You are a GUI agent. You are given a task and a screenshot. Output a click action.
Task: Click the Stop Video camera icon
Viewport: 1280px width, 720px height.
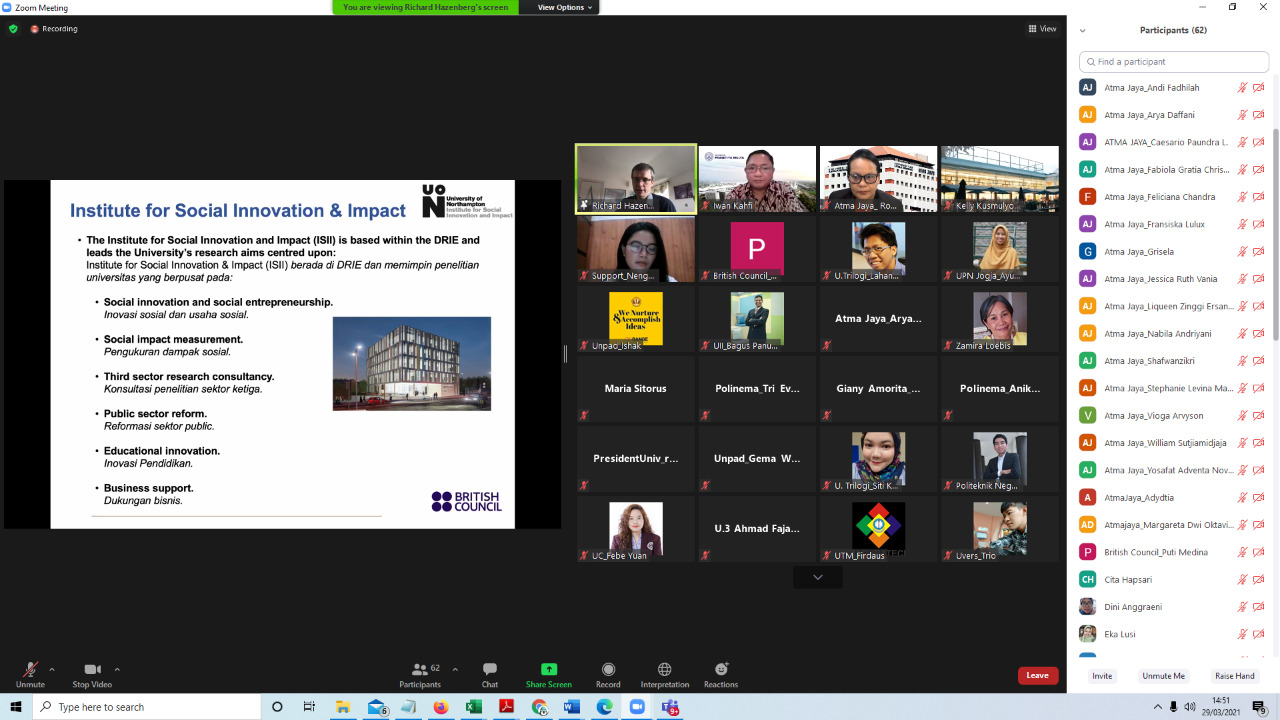(92, 669)
